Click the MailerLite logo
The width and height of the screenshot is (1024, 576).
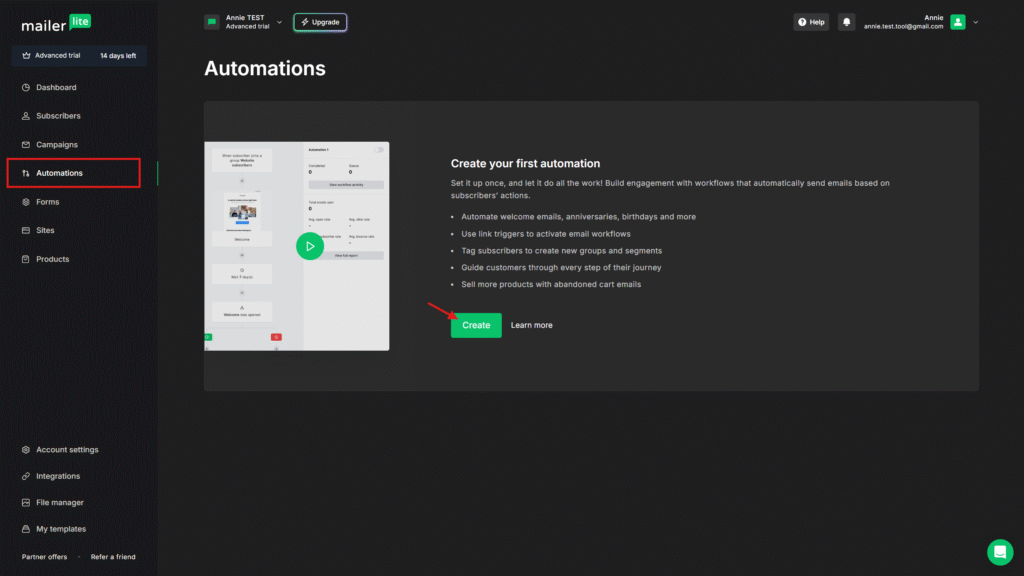coord(56,24)
